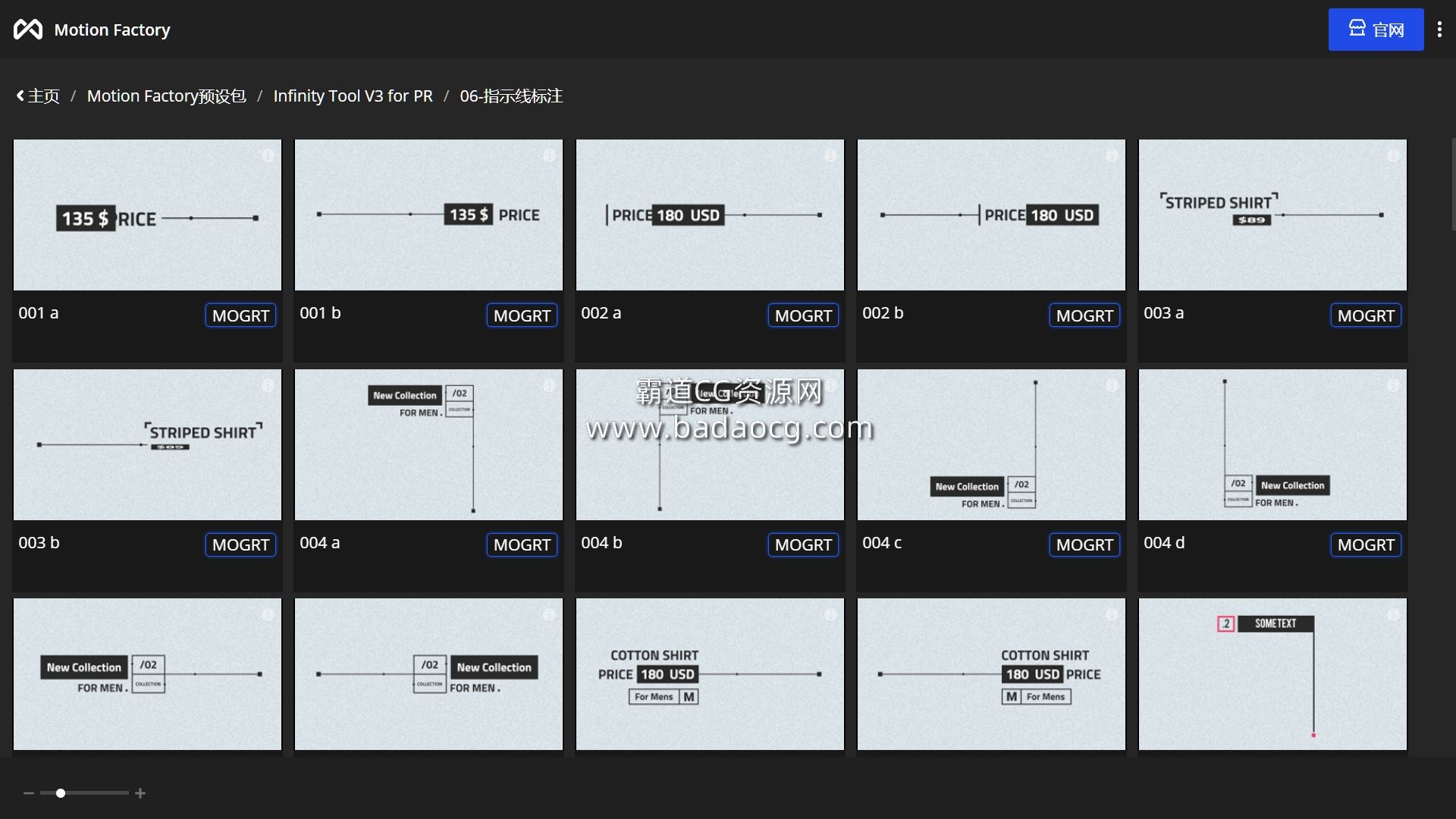
Task: Click MOGRT badge for 004 a
Action: pyautogui.click(x=522, y=544)
